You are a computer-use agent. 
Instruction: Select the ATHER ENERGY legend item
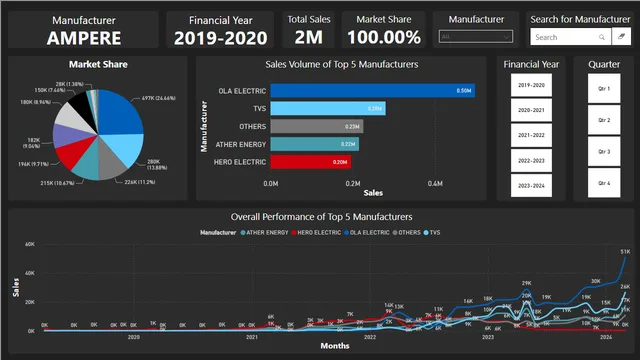pos(264,232)
